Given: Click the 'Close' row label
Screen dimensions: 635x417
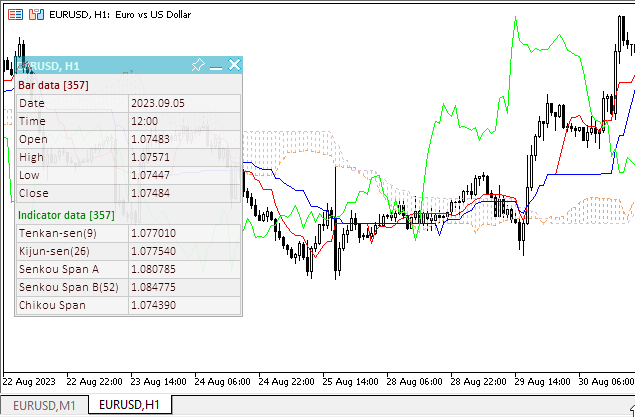Looking at the screenshot, I should click(34, 193).
